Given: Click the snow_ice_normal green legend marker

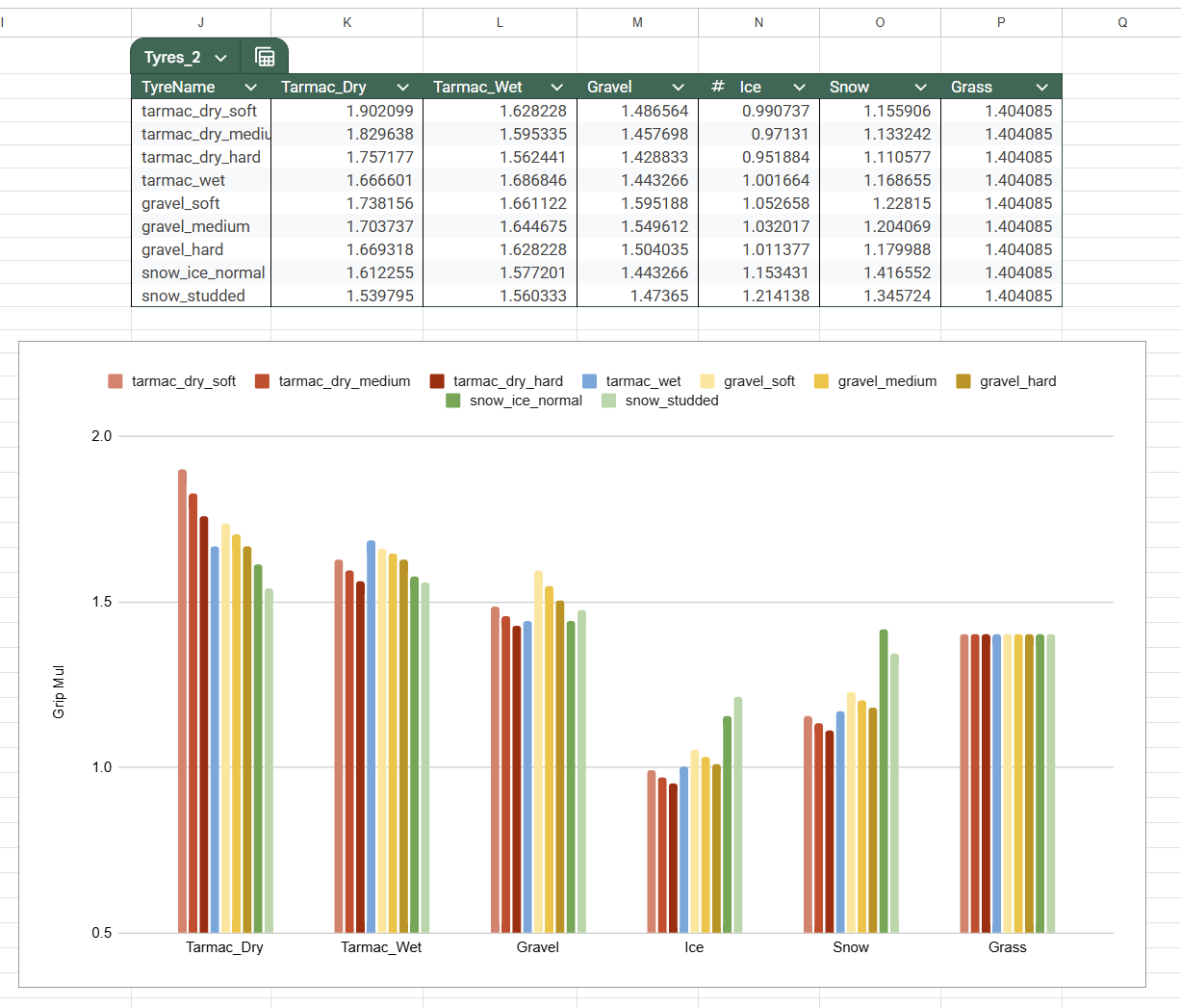Looking at the screenshot, I should (453, 401).
